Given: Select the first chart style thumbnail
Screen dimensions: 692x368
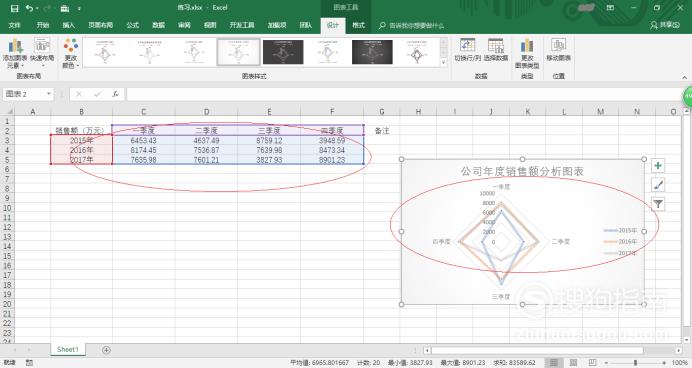Looking at the screenshot, I should pyautogui.click(x=104, y=52).
